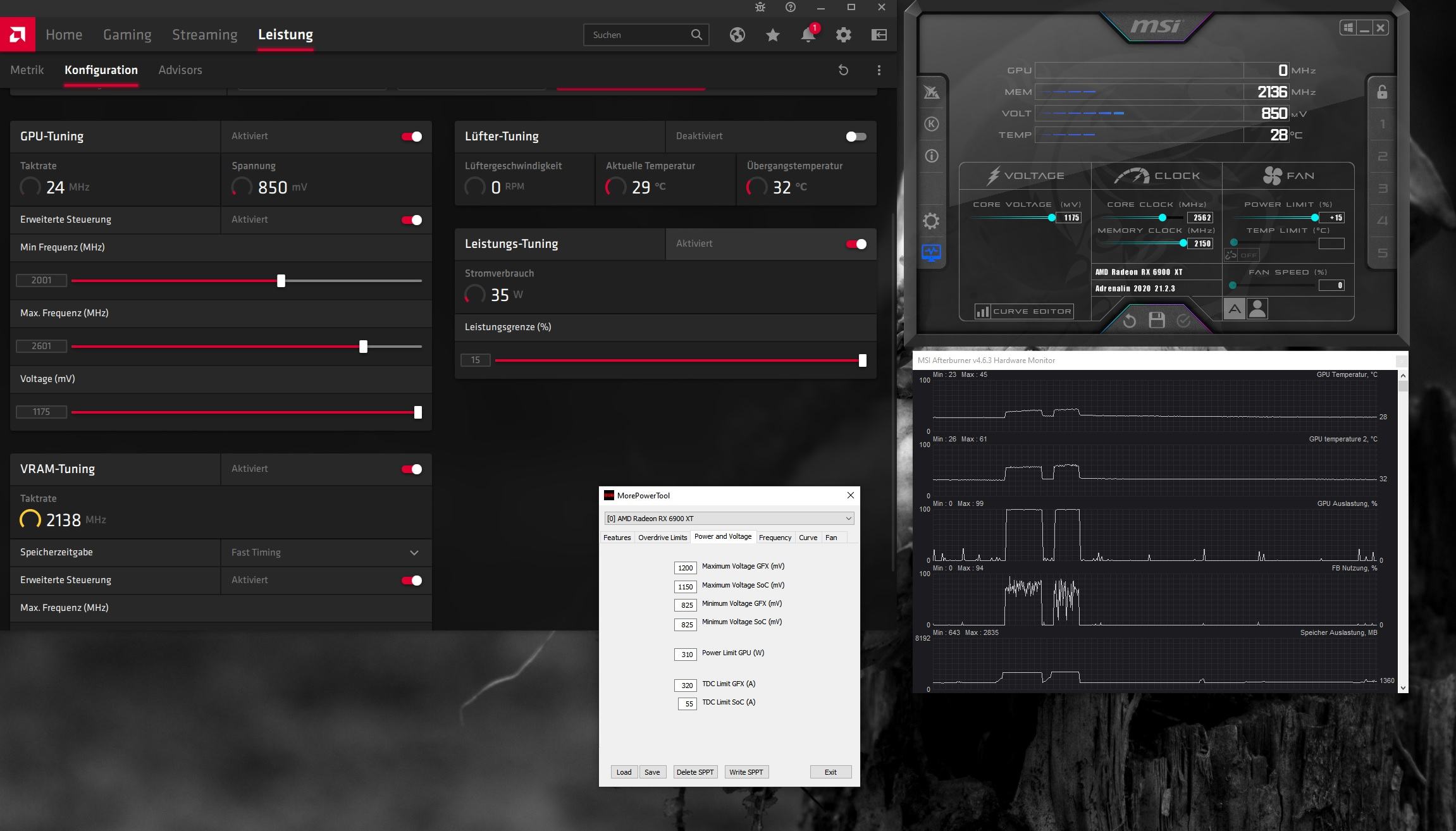This screenshot has height=831, width=1456.
Task: Save profile with Afterburner floppy disk icon
Action: (1157, 320)
